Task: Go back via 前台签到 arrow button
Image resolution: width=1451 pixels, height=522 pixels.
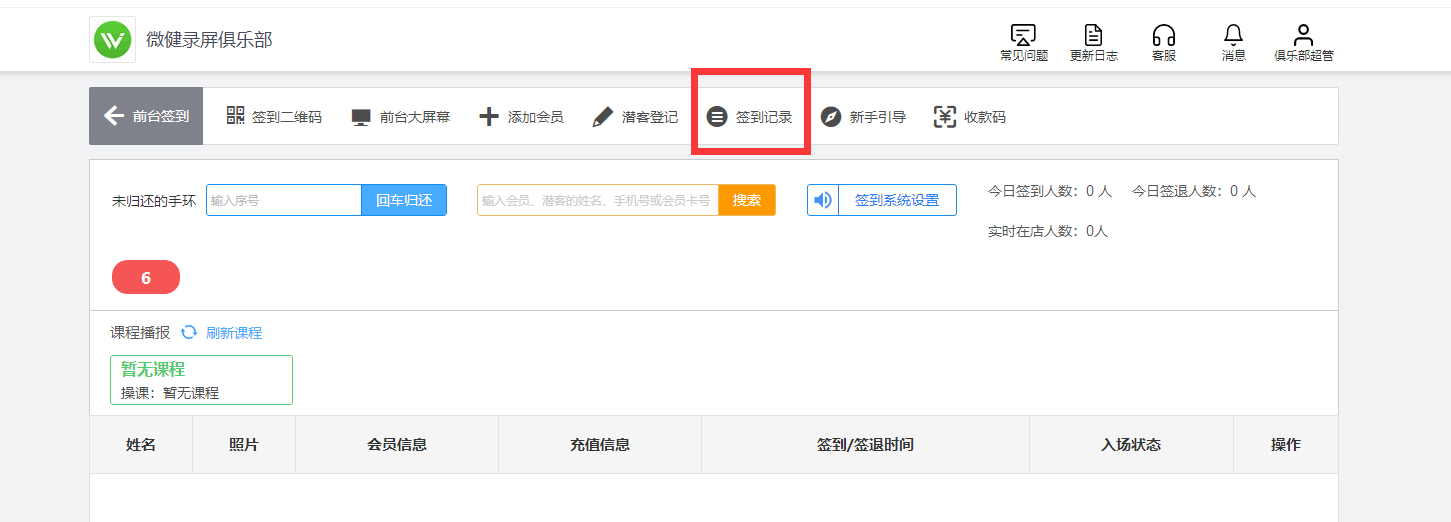Action: coord(146,116)
